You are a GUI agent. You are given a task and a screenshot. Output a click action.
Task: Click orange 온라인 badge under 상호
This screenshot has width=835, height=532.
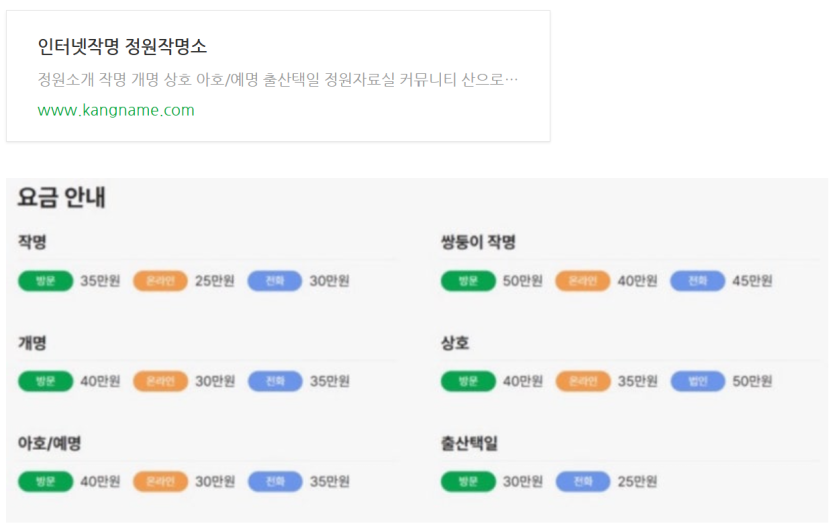pyautogui.click(x=583, y=381)
